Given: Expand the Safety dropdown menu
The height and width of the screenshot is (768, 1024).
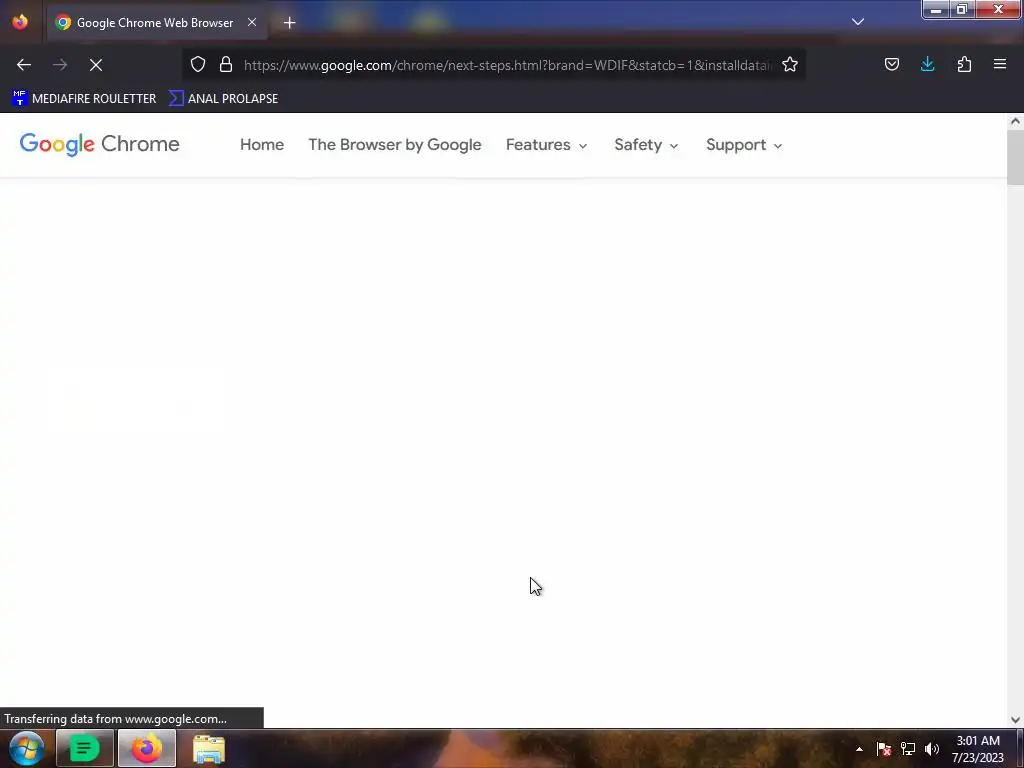Looking at the screenshot, I should pyautogui.click(x=646, y=145).
